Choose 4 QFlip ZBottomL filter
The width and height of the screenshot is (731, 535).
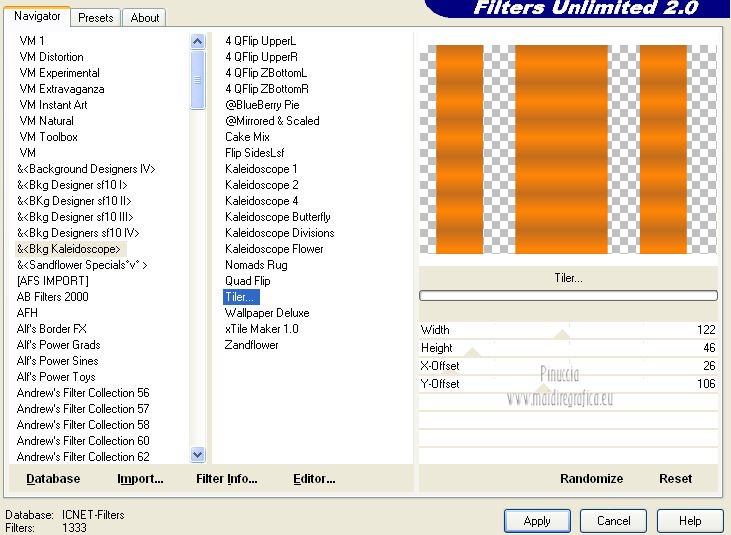[266, 73]
